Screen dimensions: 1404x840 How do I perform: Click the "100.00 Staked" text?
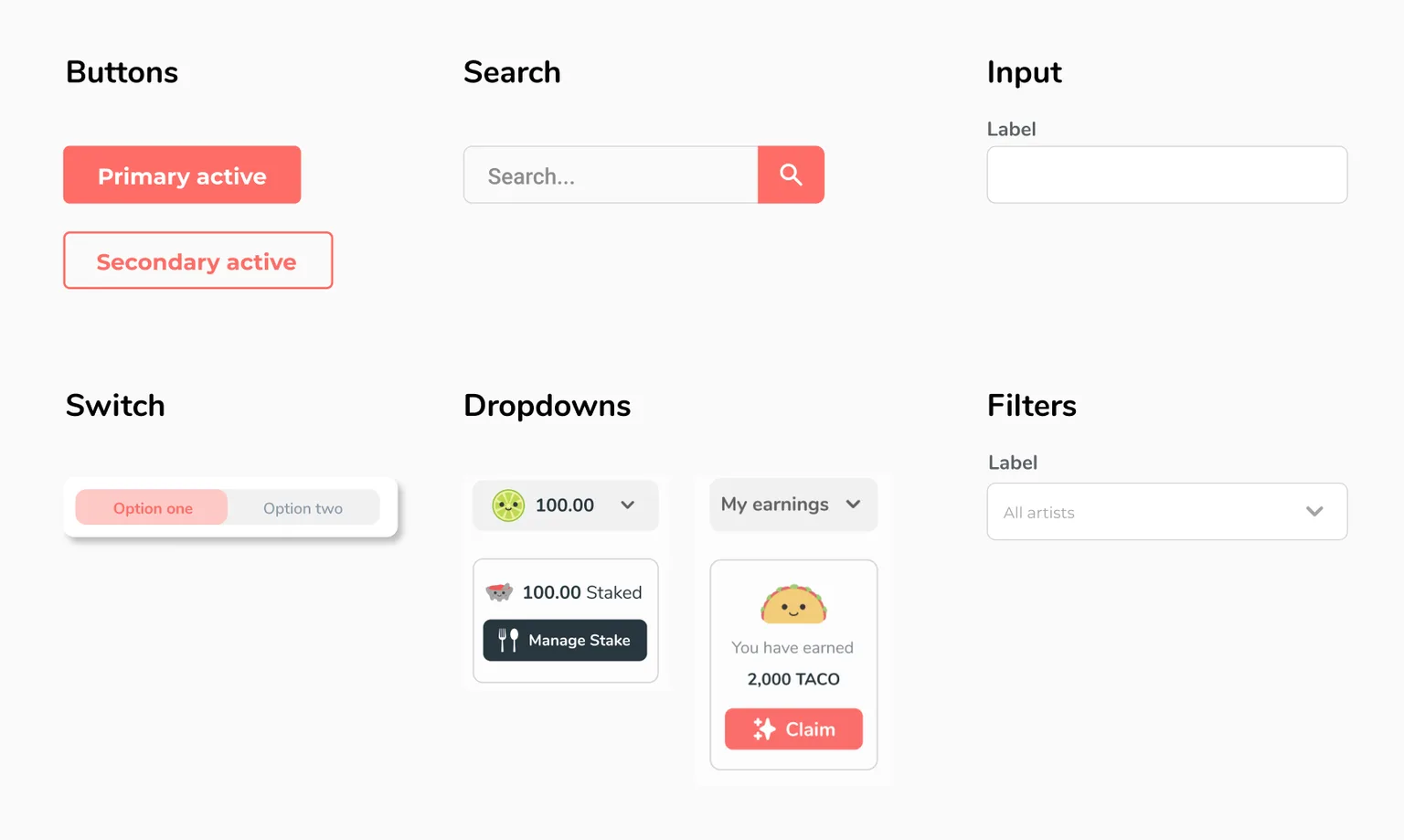[x=582, y=592]
